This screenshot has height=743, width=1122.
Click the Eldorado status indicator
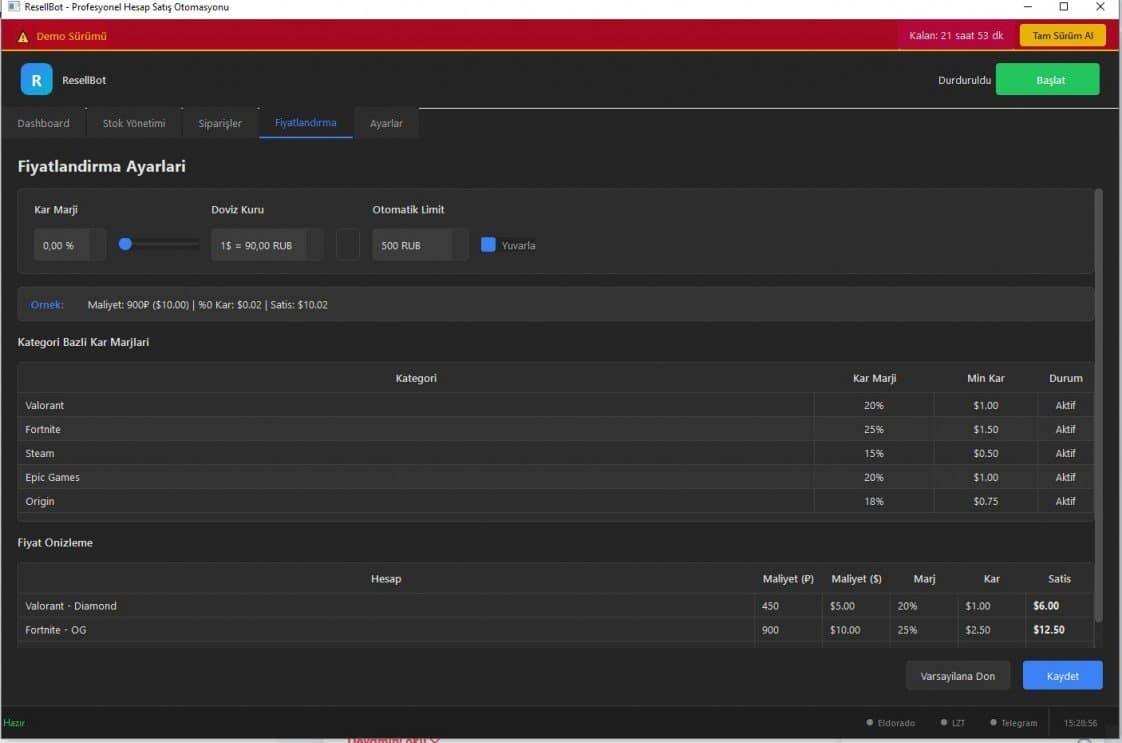tap(890, 723)
